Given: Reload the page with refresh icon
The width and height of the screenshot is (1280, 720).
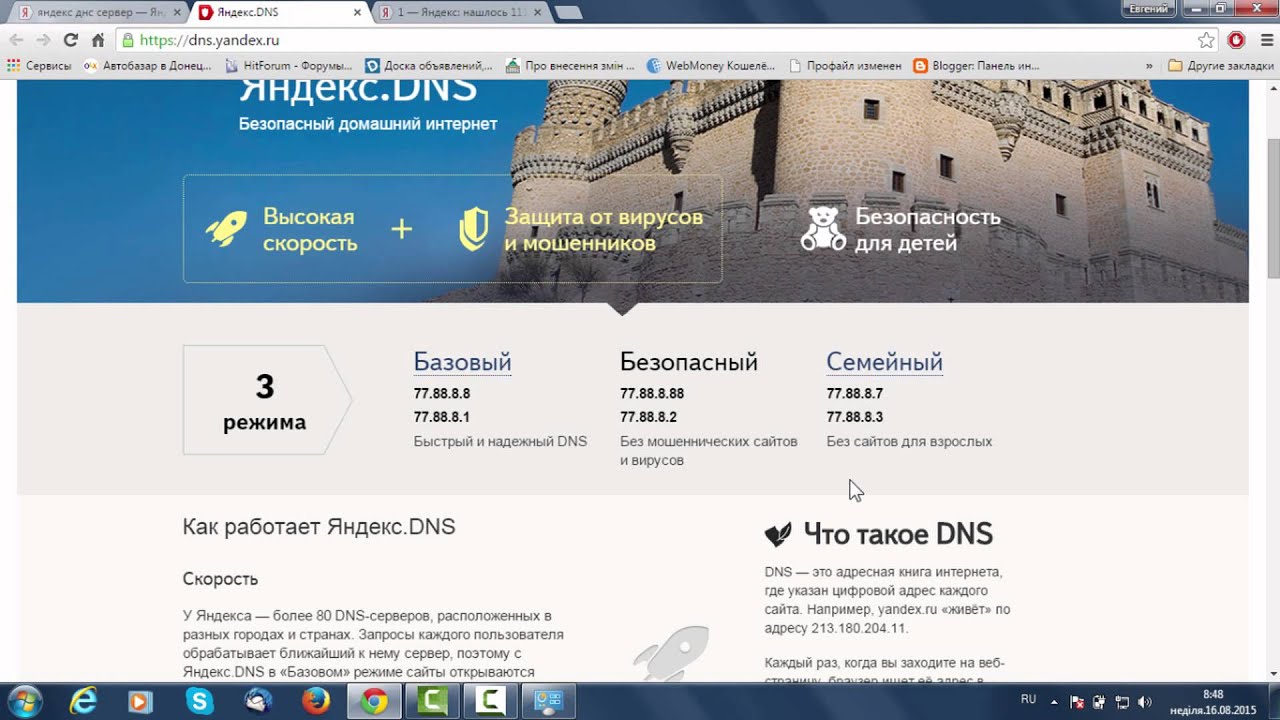Looking at the screenshot, I should click(x=70, y=40).
